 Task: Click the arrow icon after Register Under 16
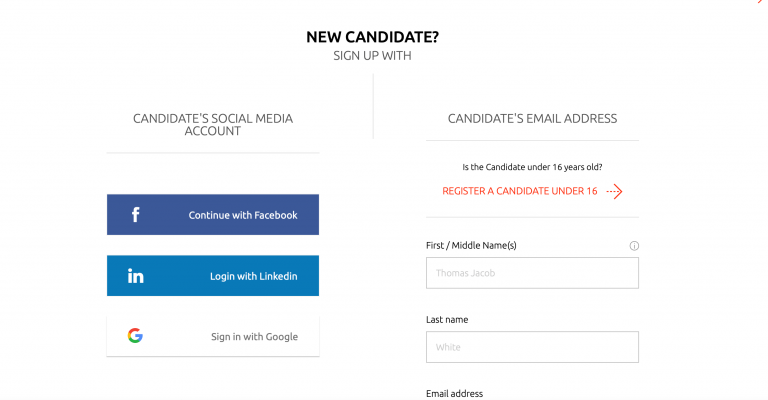pyautogui.click(x=614, y=191)
